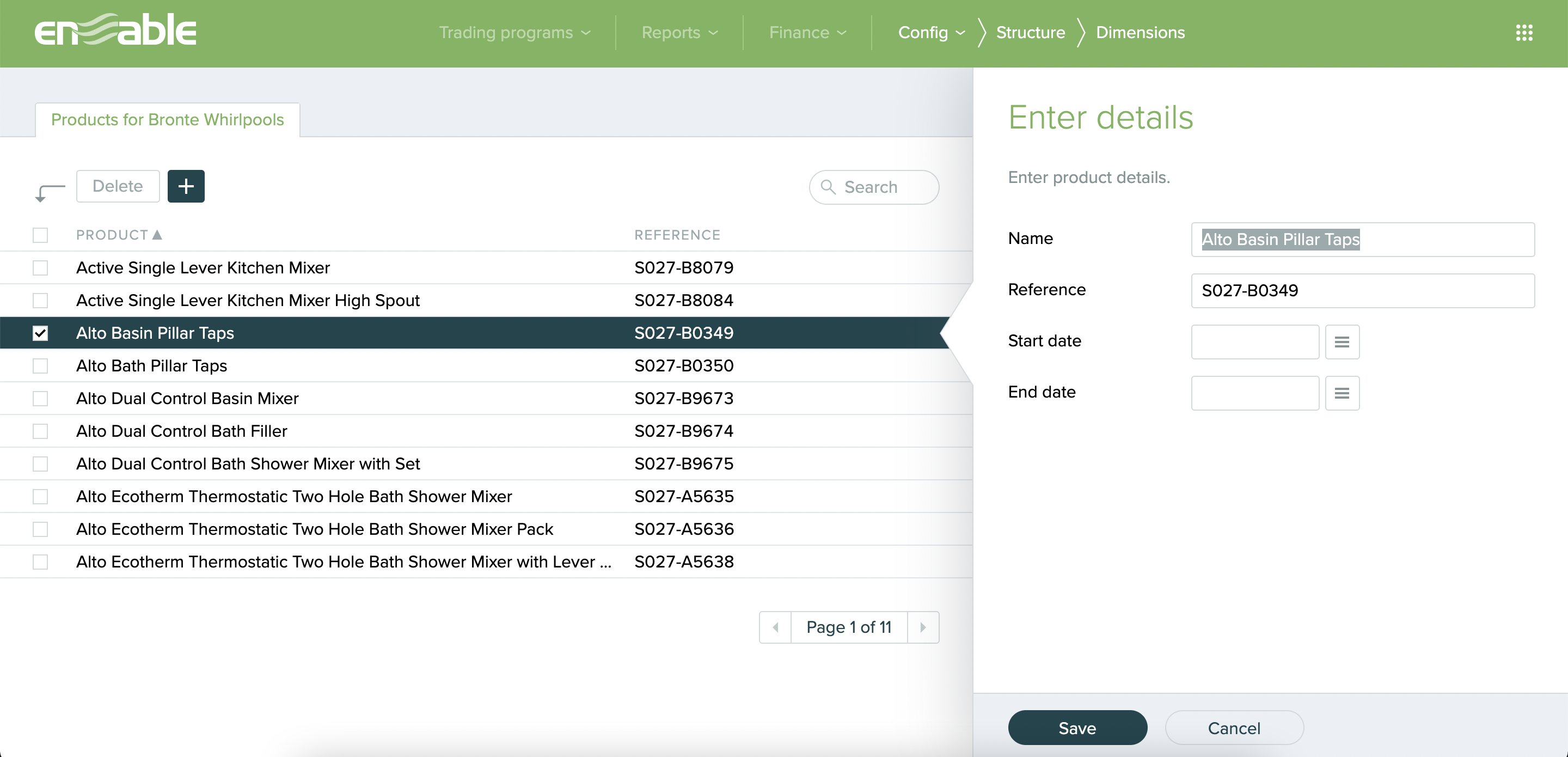Check the select-all header checkbox
The image size is (1568, 757).
point(40,235)
